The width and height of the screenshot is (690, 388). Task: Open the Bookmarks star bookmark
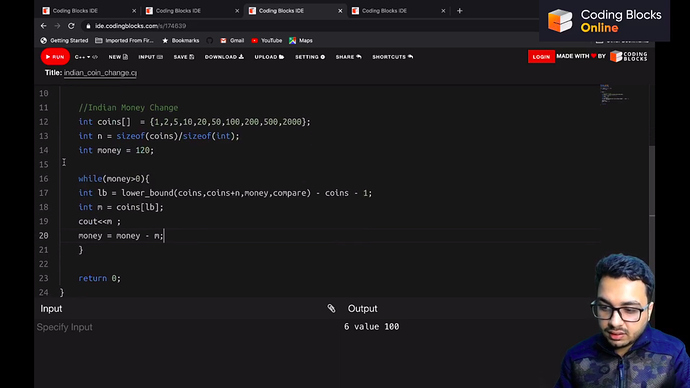point(180,40)
